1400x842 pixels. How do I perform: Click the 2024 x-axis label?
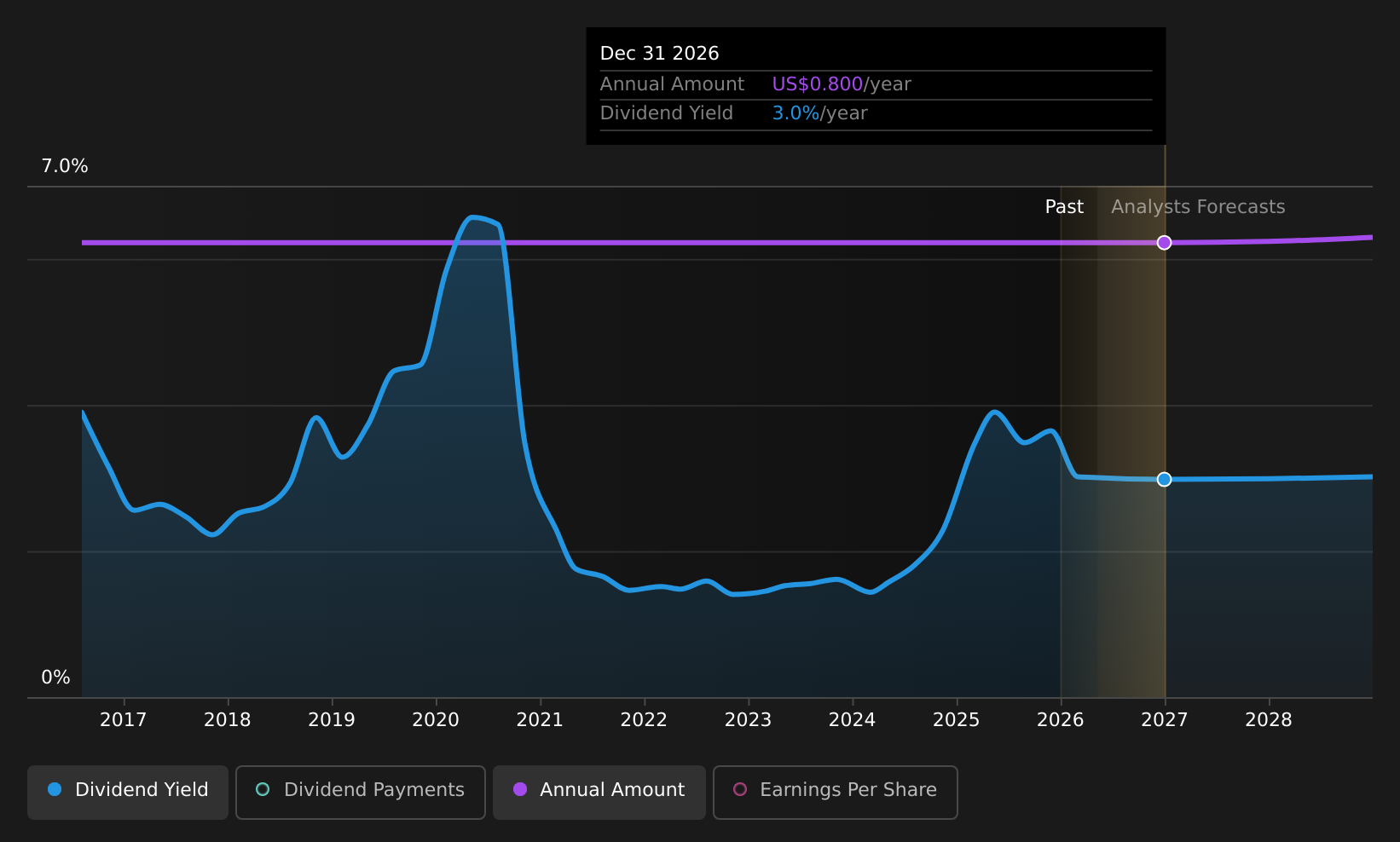point(853,720)
